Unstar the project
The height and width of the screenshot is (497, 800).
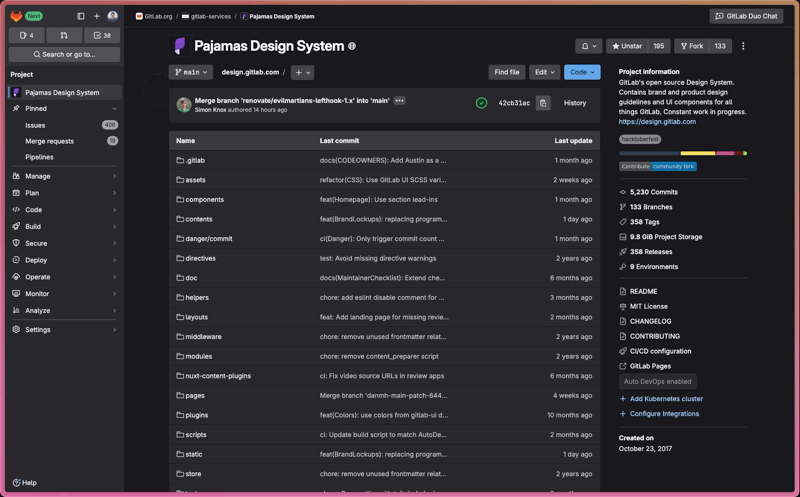(627, 46)
